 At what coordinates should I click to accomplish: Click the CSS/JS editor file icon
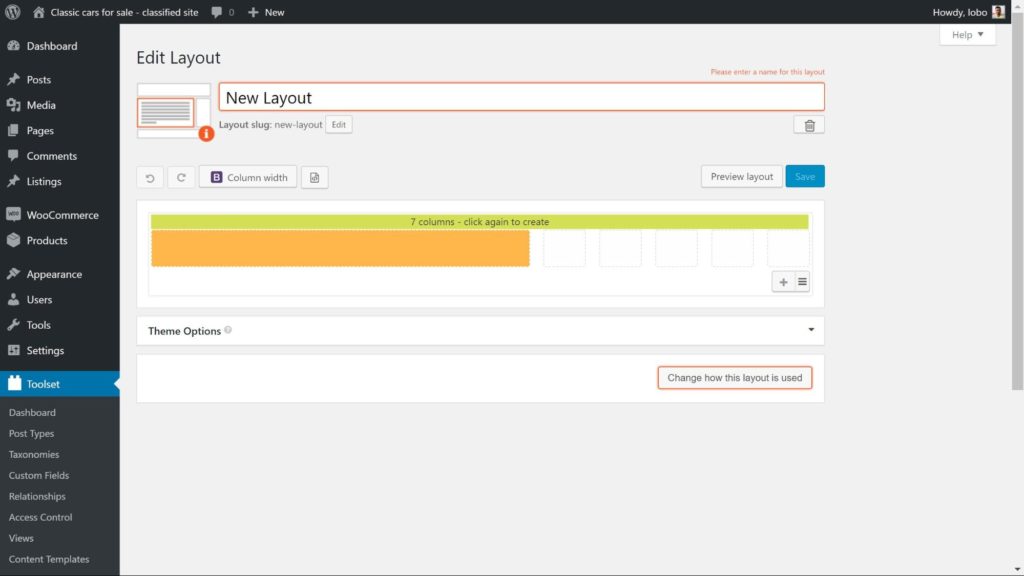pyautogui.click(x=315, y=178)
